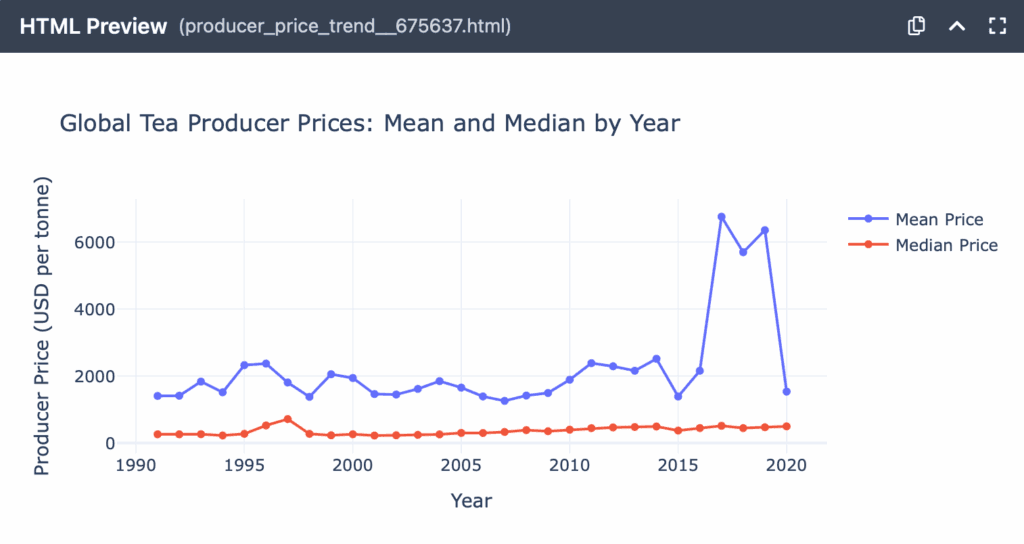Click the 2020 data point on the Mean Price line
The image size is (1024, 544).
pos(786,392)
